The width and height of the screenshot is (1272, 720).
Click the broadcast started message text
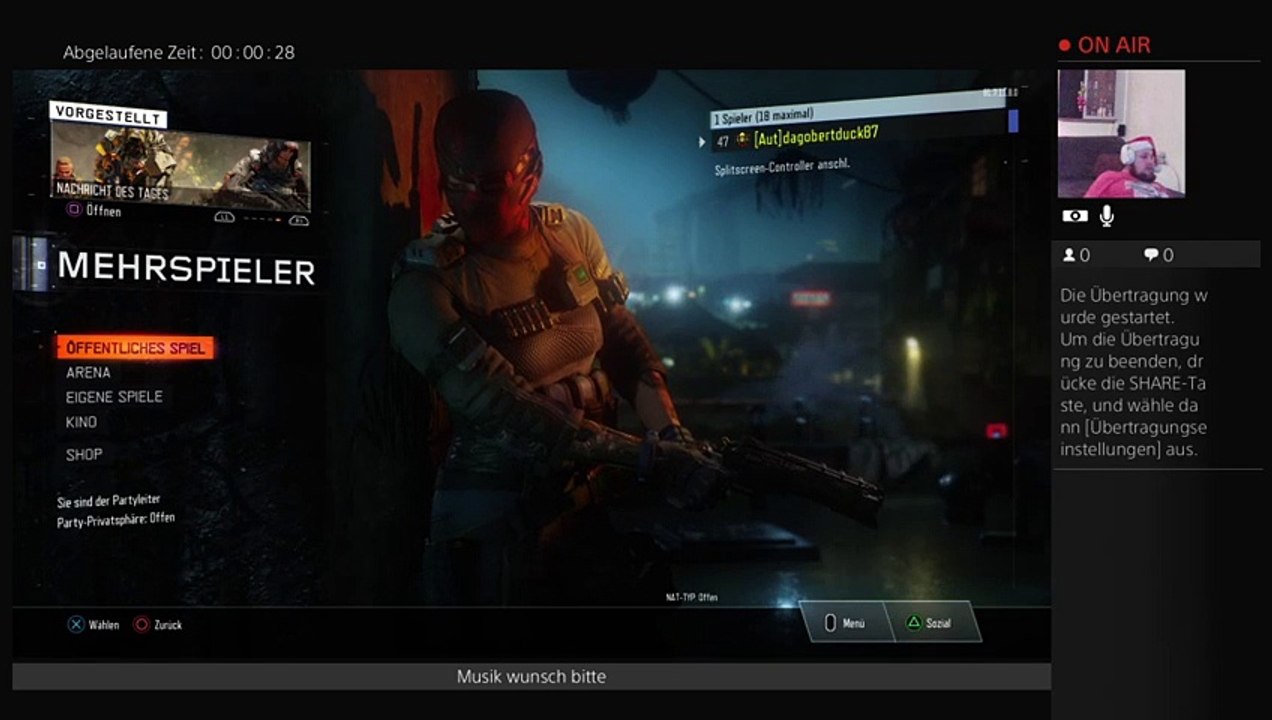point(1134,372)
